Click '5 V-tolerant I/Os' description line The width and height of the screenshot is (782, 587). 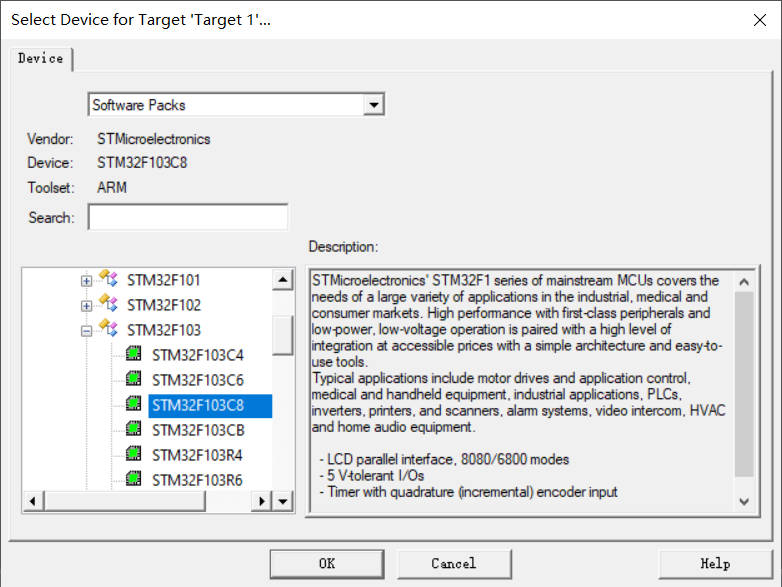pyautogui.click(x=372, y=475)
